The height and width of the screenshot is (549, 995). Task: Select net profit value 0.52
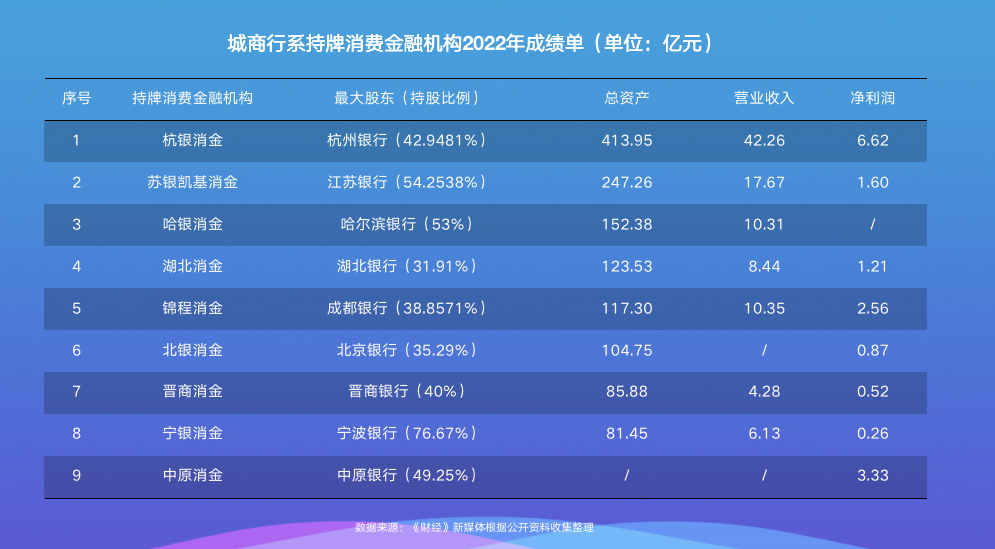click(873, 391)
